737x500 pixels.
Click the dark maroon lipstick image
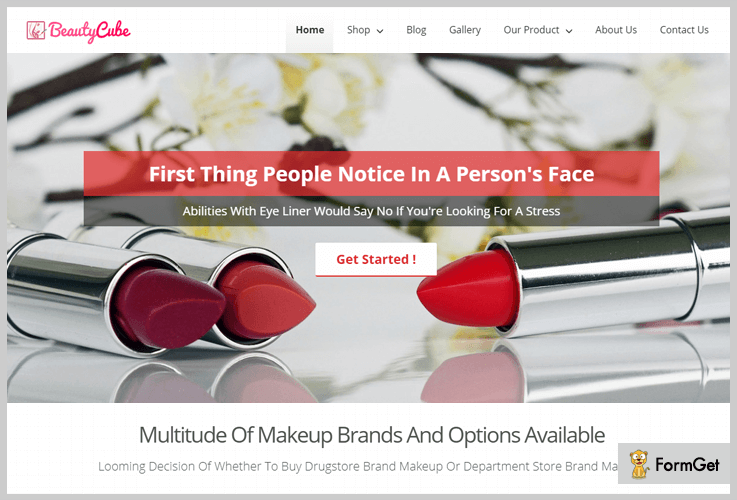[167, 307]
